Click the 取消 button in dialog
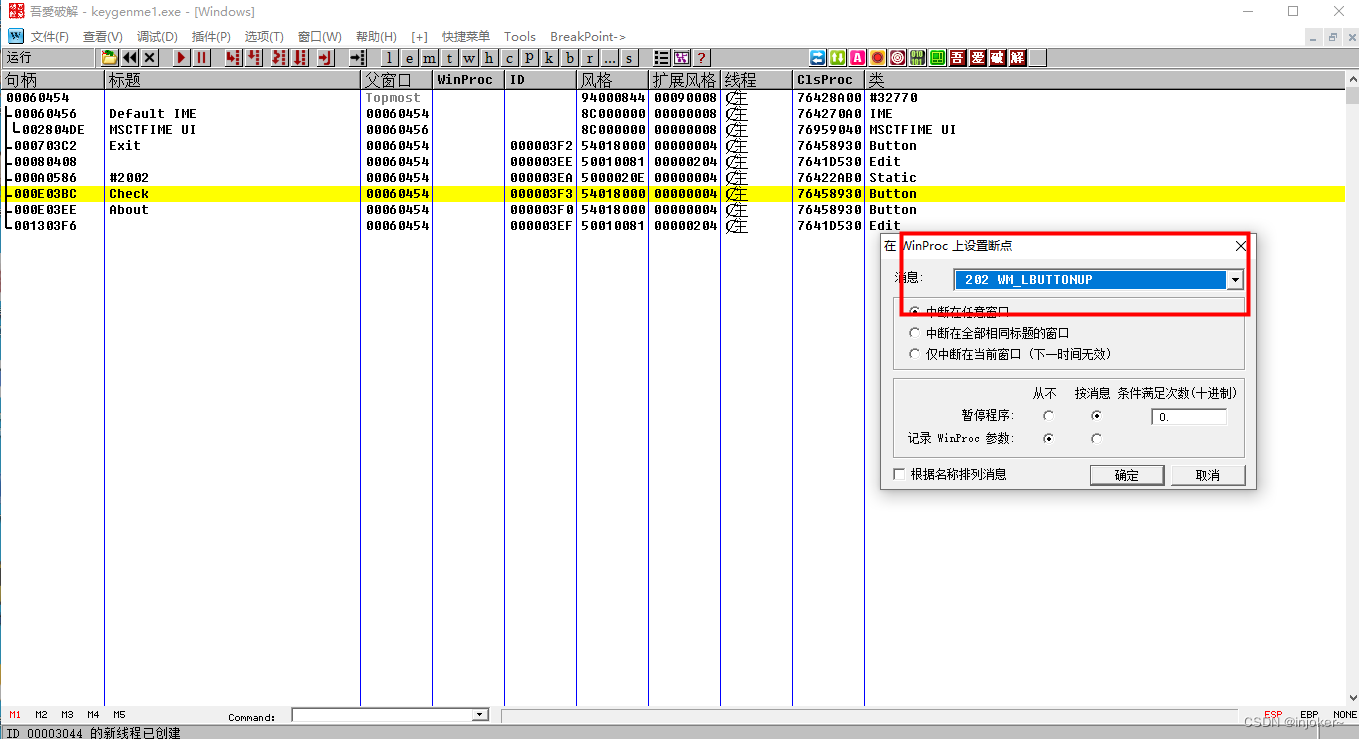1359x739 pixels. [1208, 475]
